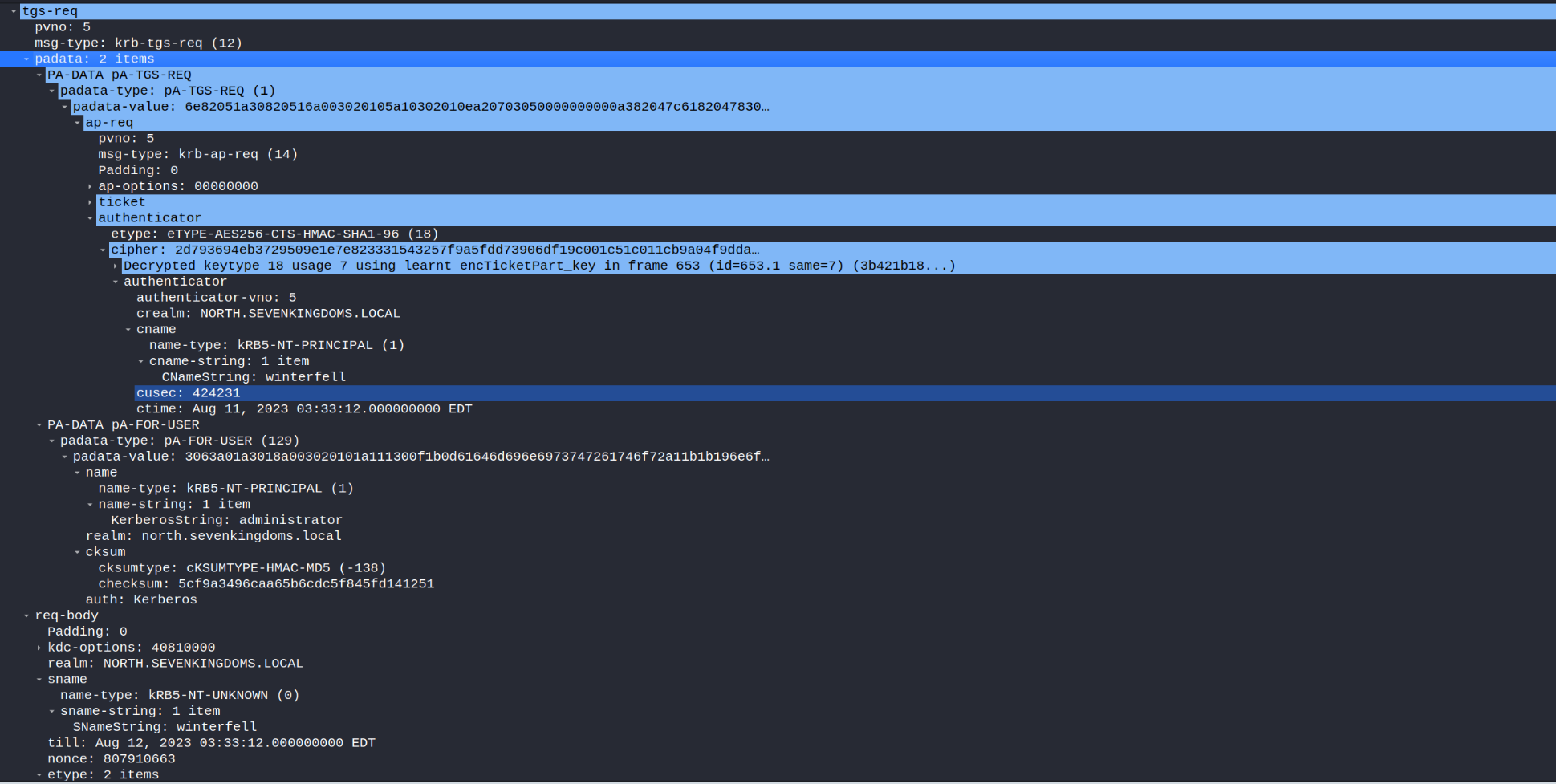1556x784 pixels.
Task: Collapse the PA-DATA pA-FOR-USER node
Action: click(39, 425)
